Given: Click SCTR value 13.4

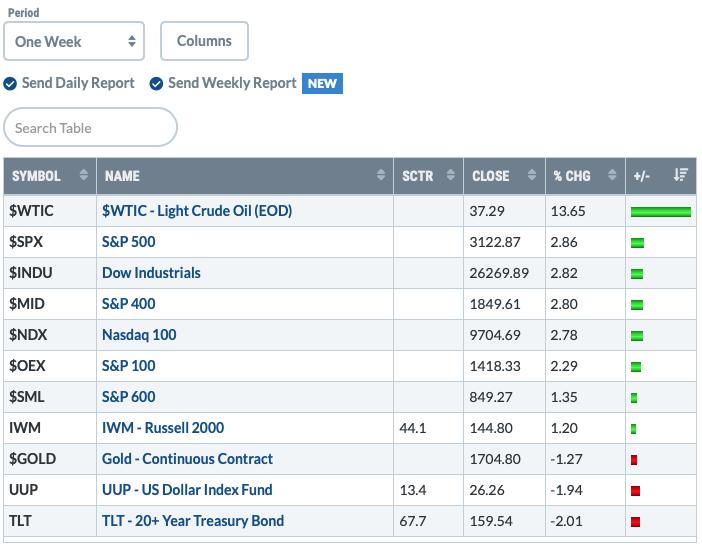Looking at the screenshot, I should coord(413,491).
